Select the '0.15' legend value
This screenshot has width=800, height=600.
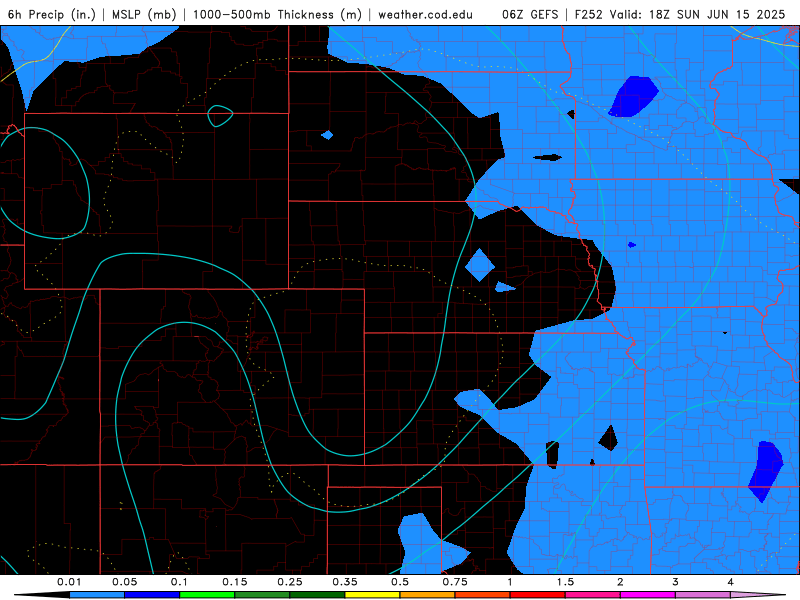pos(235,582)
